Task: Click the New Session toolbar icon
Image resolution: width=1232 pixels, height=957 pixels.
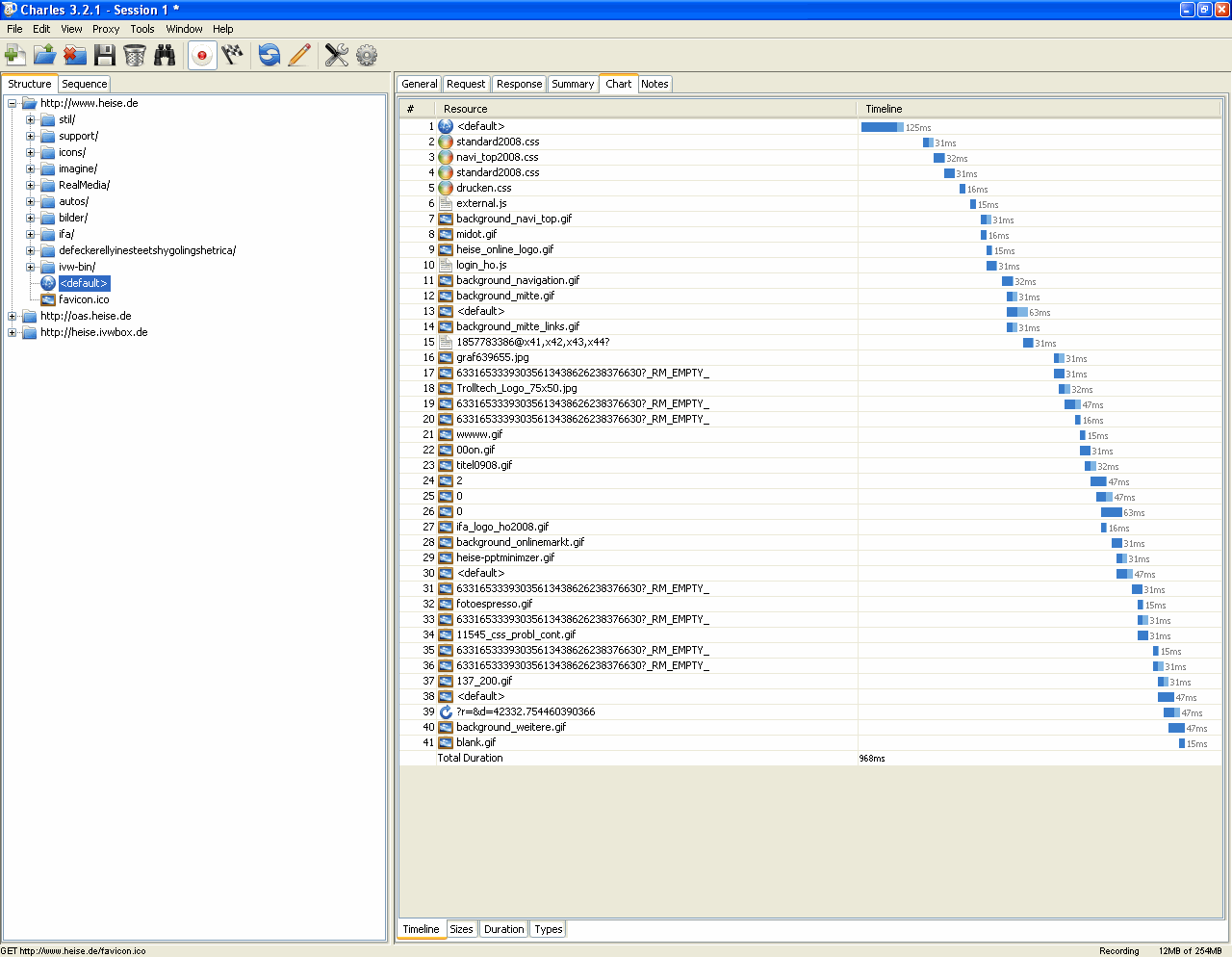Action: [x=15, y=55]
